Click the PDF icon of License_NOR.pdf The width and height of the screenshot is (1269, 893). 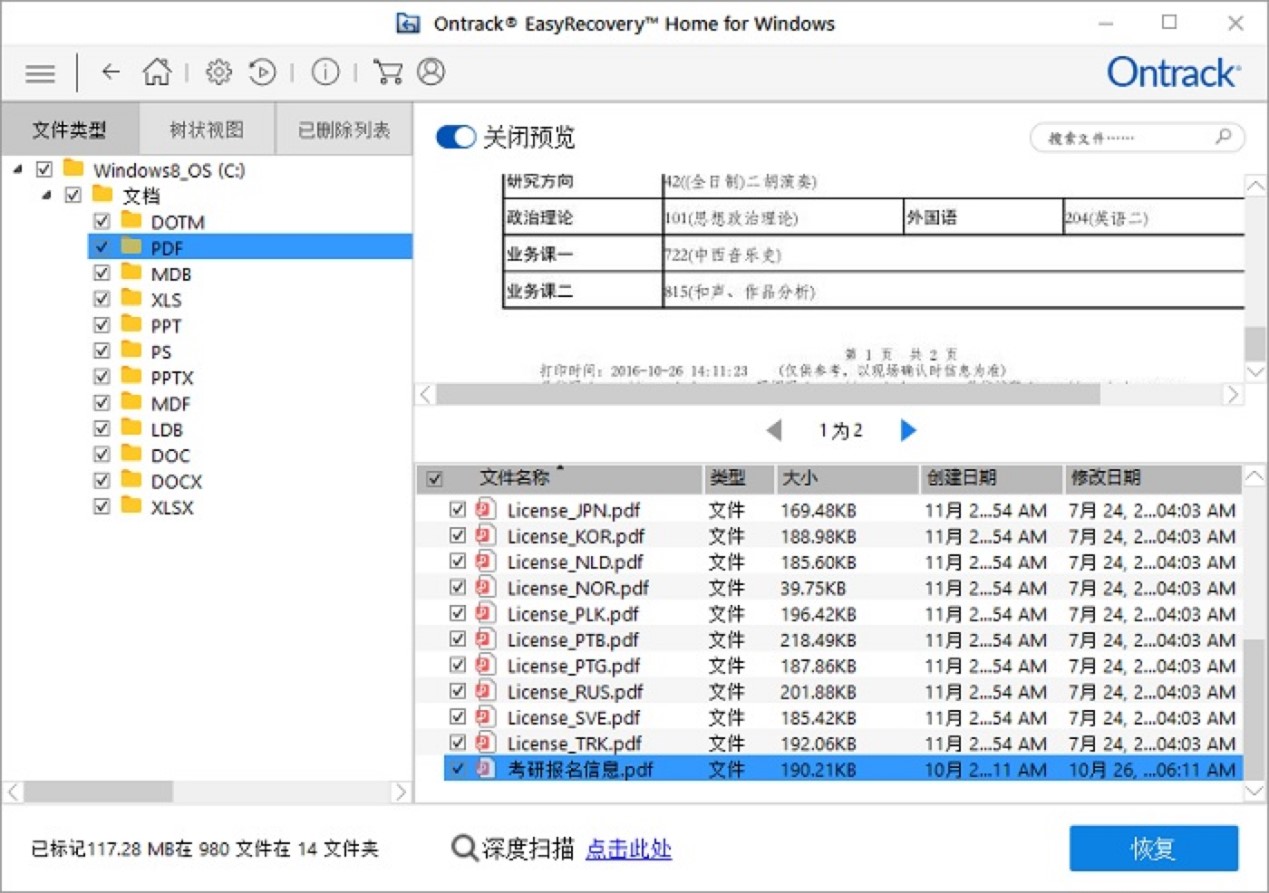point(486,587)
